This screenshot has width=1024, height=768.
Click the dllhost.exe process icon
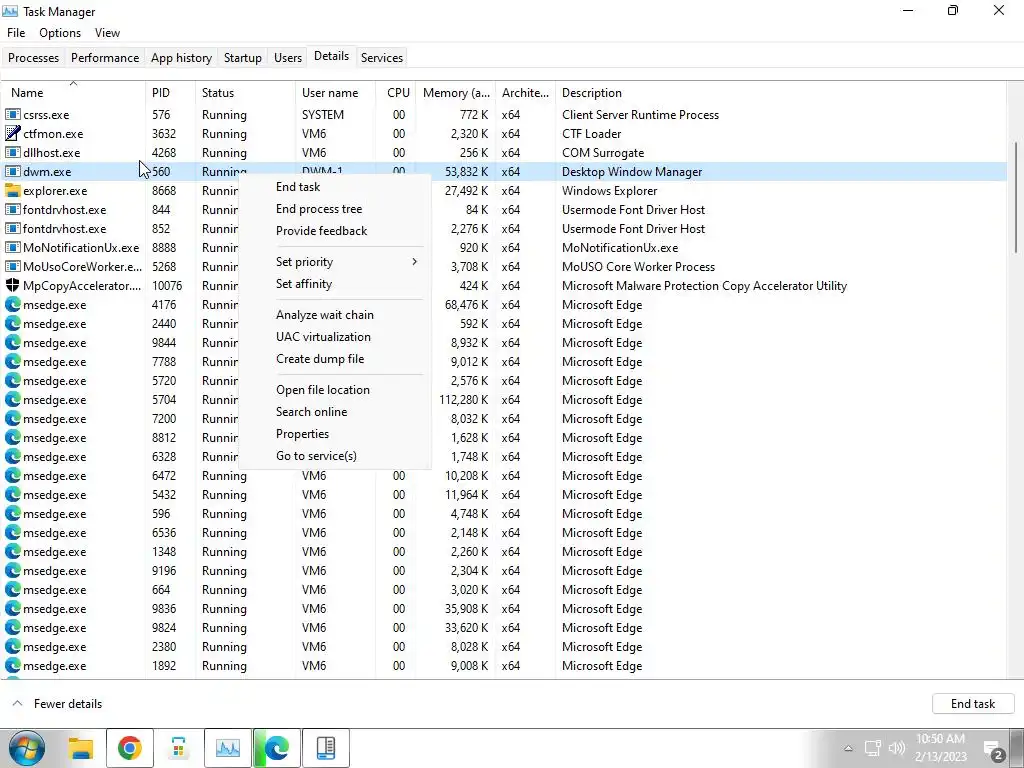12,153
